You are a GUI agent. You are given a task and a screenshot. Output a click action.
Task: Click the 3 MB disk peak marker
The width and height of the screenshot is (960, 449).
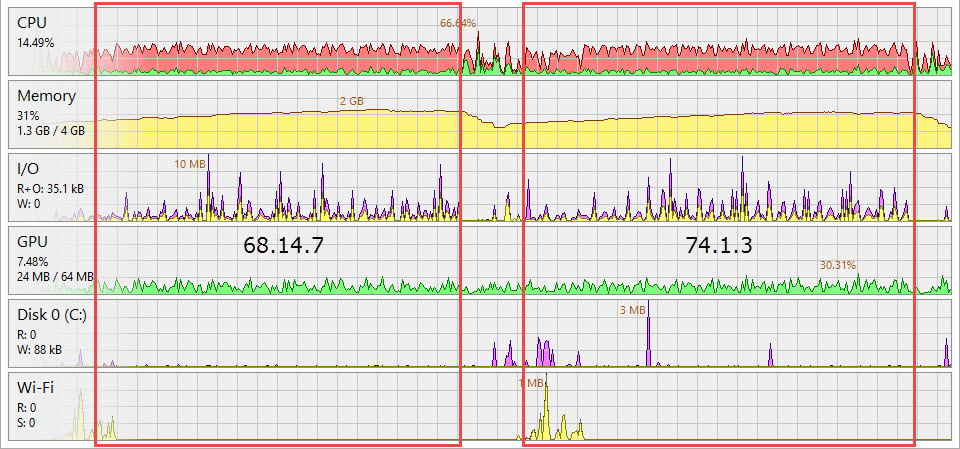coord(632,310)
